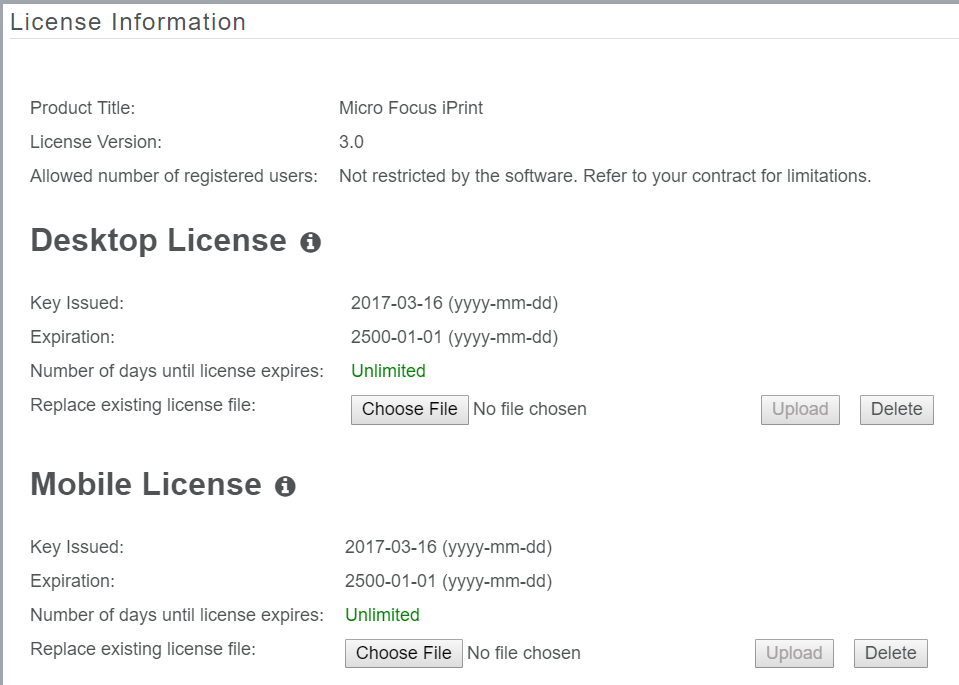Click the Desktop License heading text
The image size is (959, 685).
[158, 241]
